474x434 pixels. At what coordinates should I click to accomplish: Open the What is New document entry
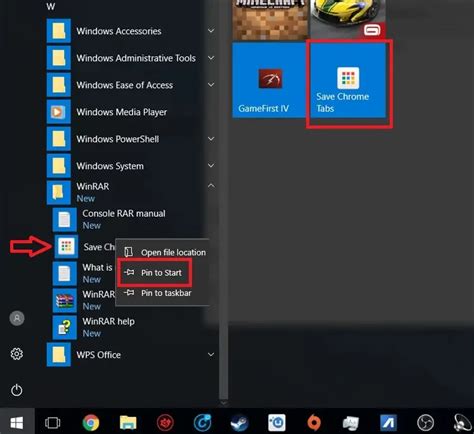84,273
